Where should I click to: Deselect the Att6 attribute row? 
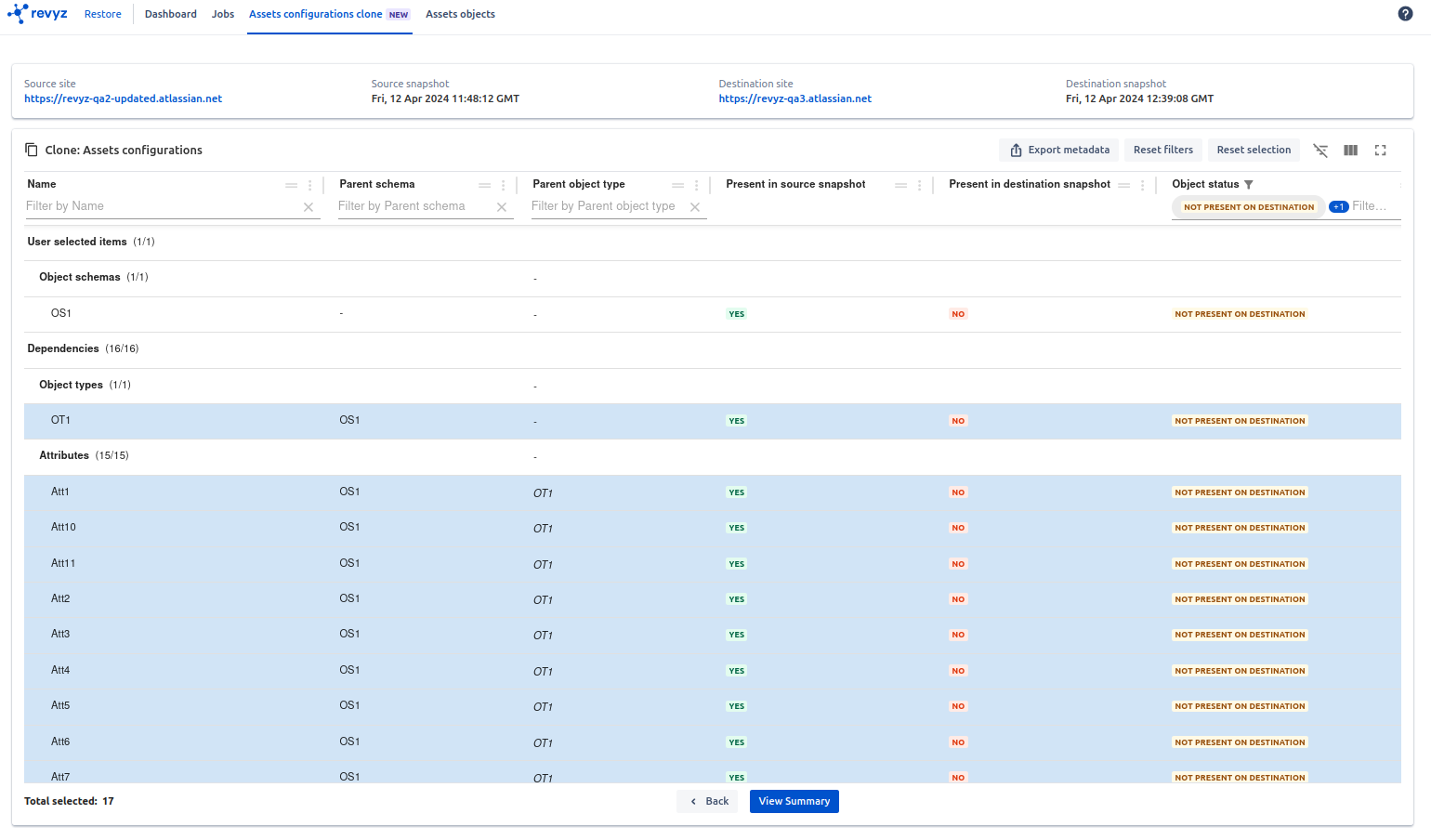pos(713,742)
